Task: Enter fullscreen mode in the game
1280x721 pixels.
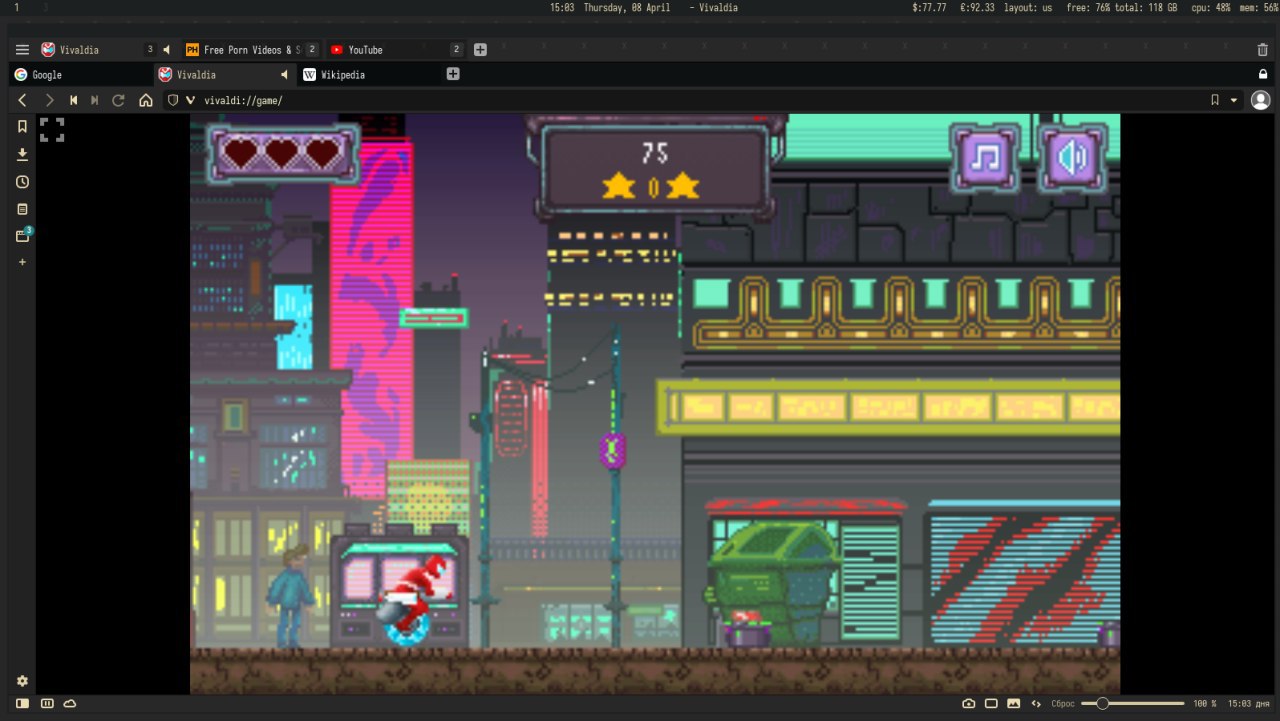Action: [52, 129]
